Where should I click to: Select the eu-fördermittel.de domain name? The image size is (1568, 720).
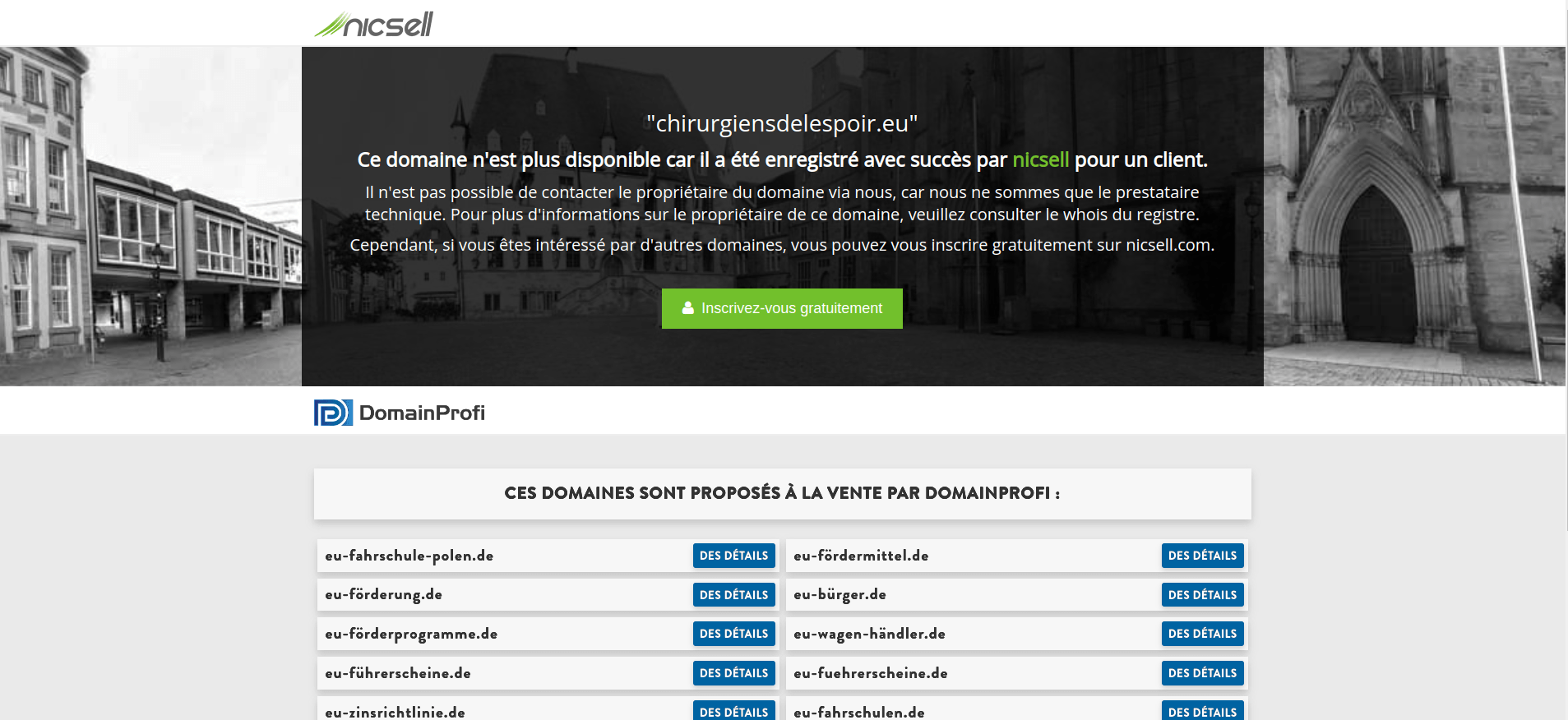click(x=861, y=556)
